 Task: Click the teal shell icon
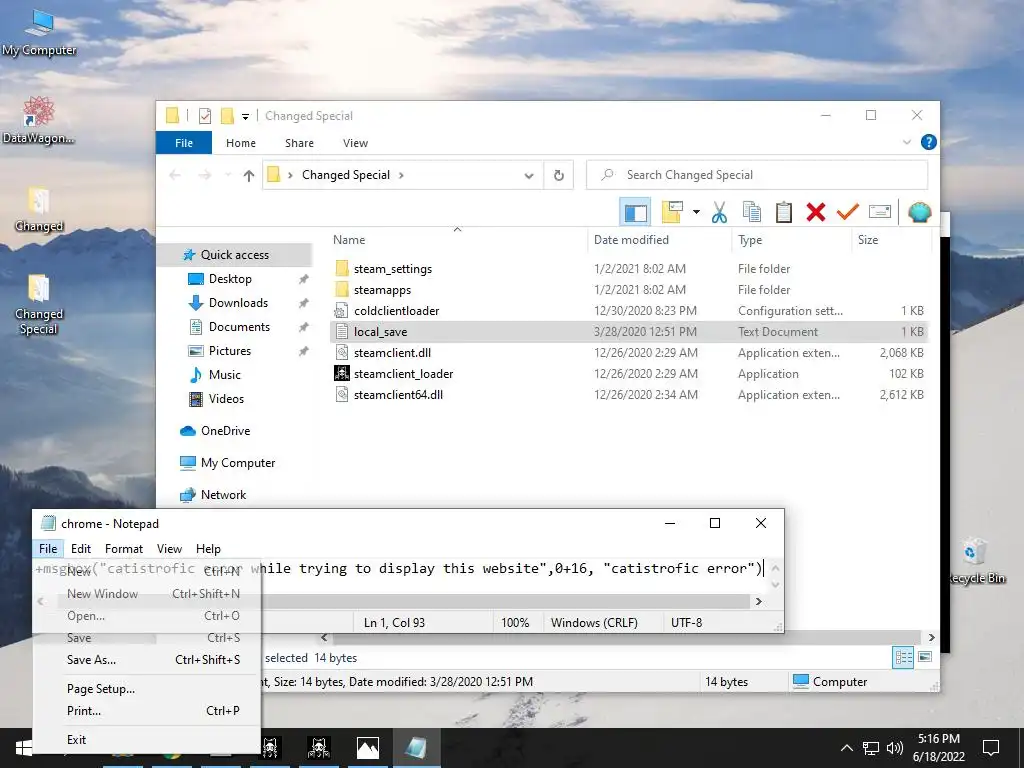(919, 212)
